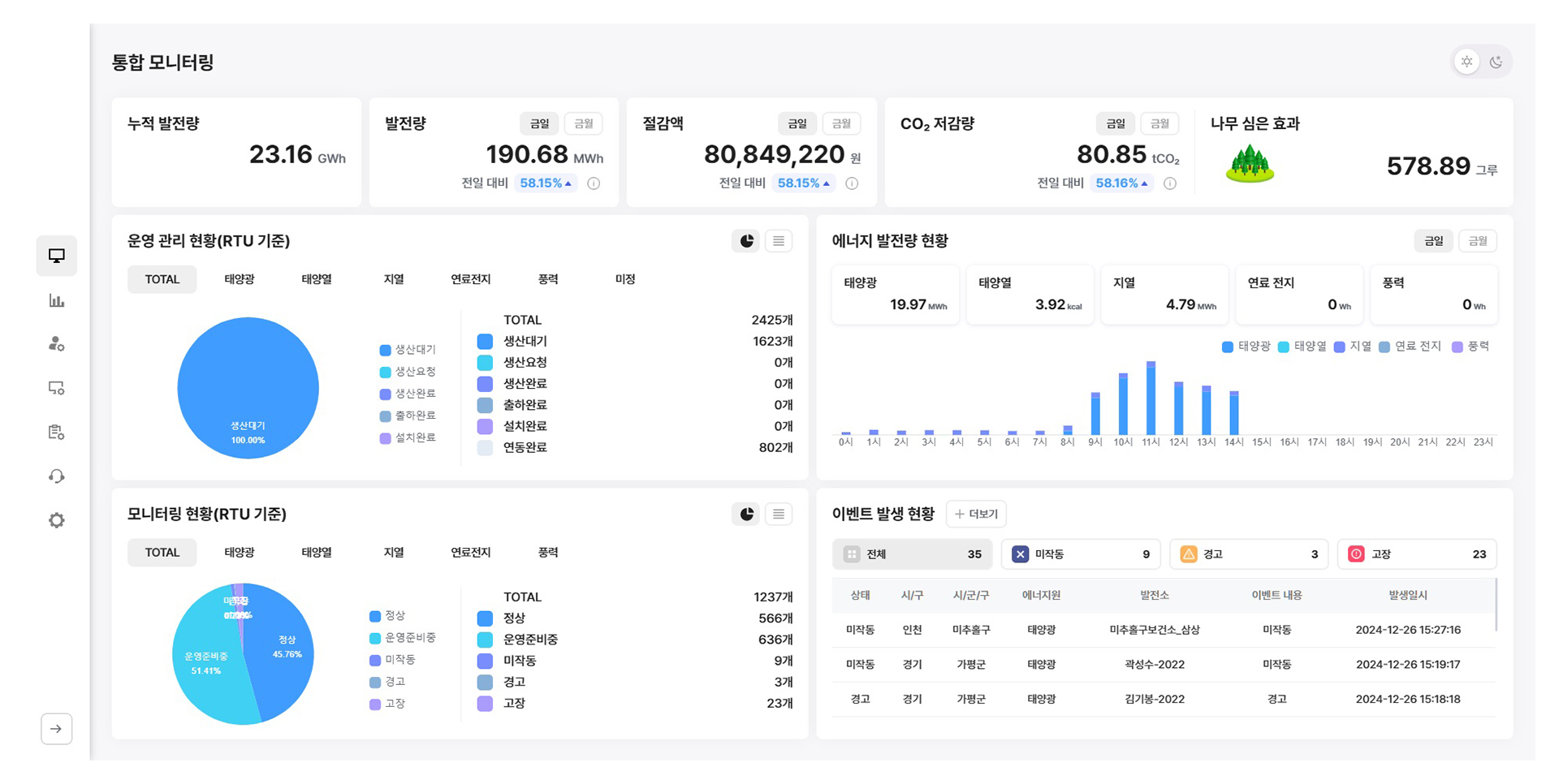Click the user management sidebar icon
This screenshot has height=784, width=1559.
(56, 344)
